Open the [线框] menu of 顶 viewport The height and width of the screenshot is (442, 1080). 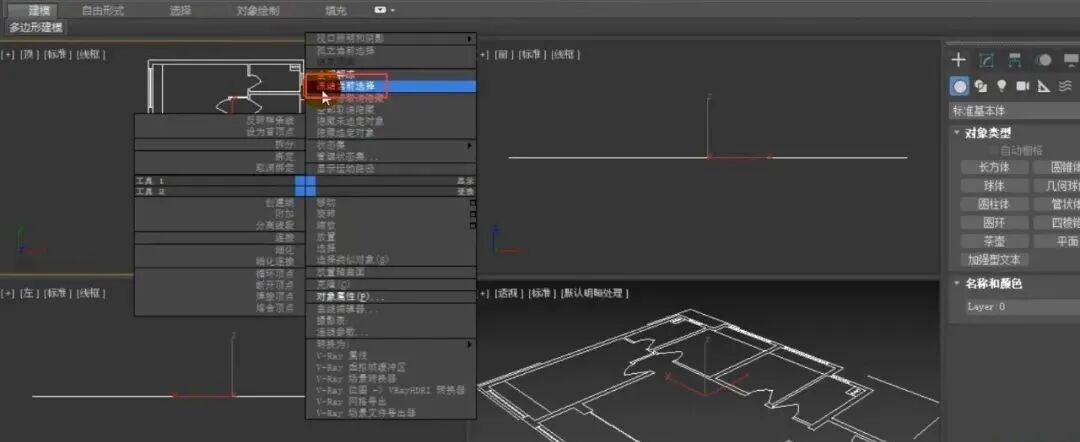91,54
